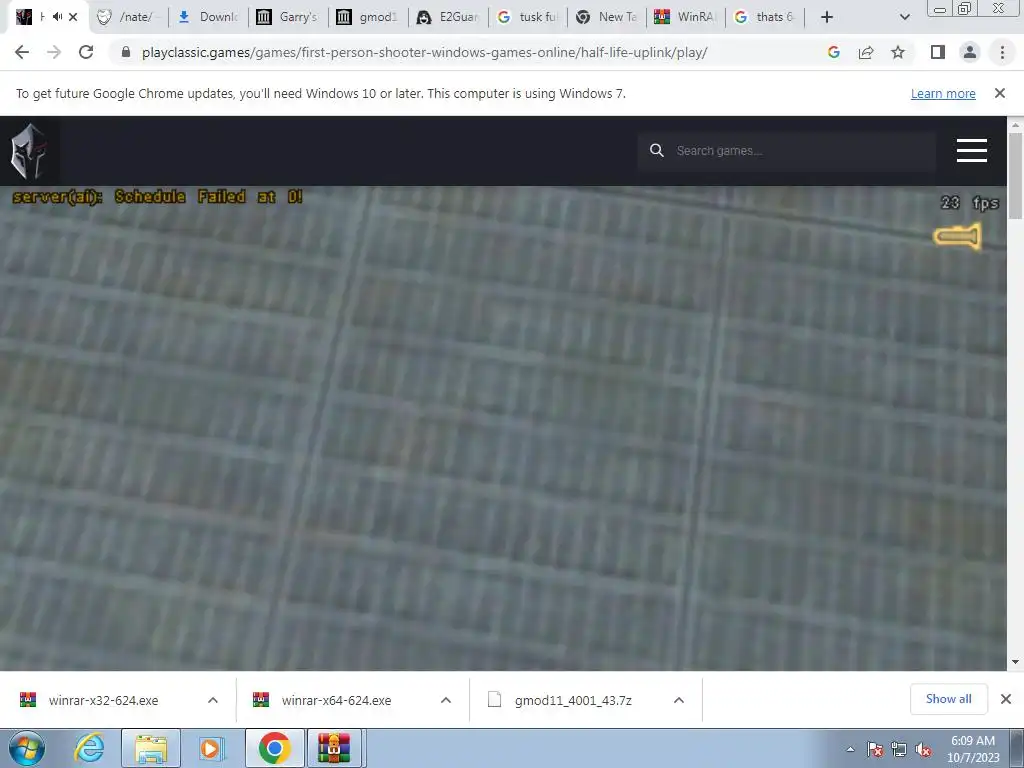Switch to the E2Guar tab
The height and width of the screenshot is (768, 1024).
click(448, 17)
